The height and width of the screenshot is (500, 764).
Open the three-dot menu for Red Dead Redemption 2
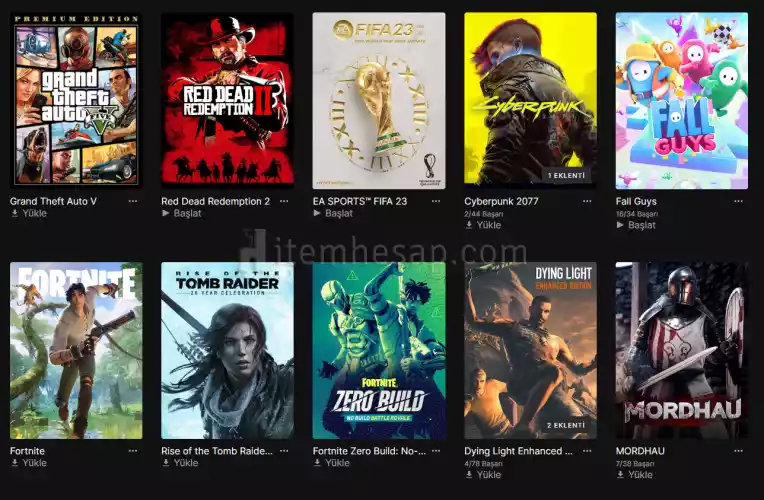[x=284, y=201]
